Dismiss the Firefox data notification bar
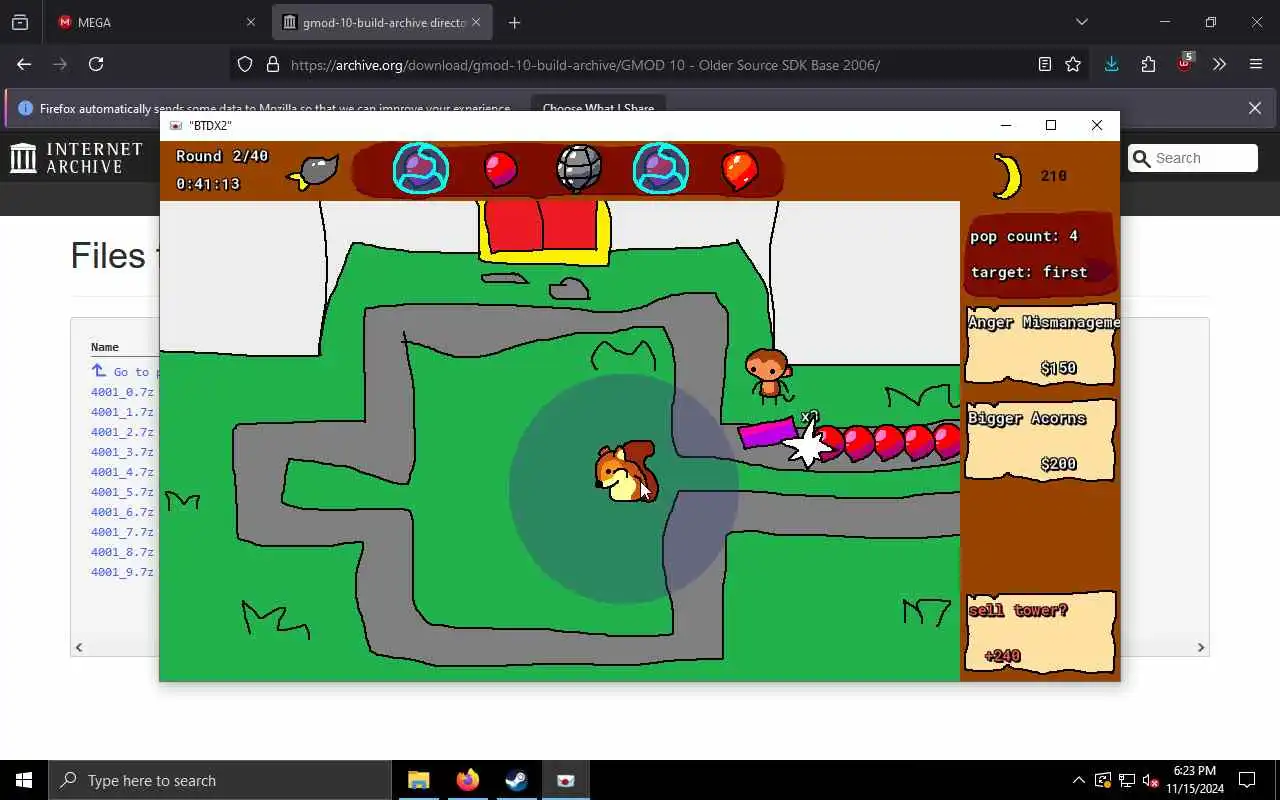The height and width of the screenshot is (800, 1280). (1255, 108)
